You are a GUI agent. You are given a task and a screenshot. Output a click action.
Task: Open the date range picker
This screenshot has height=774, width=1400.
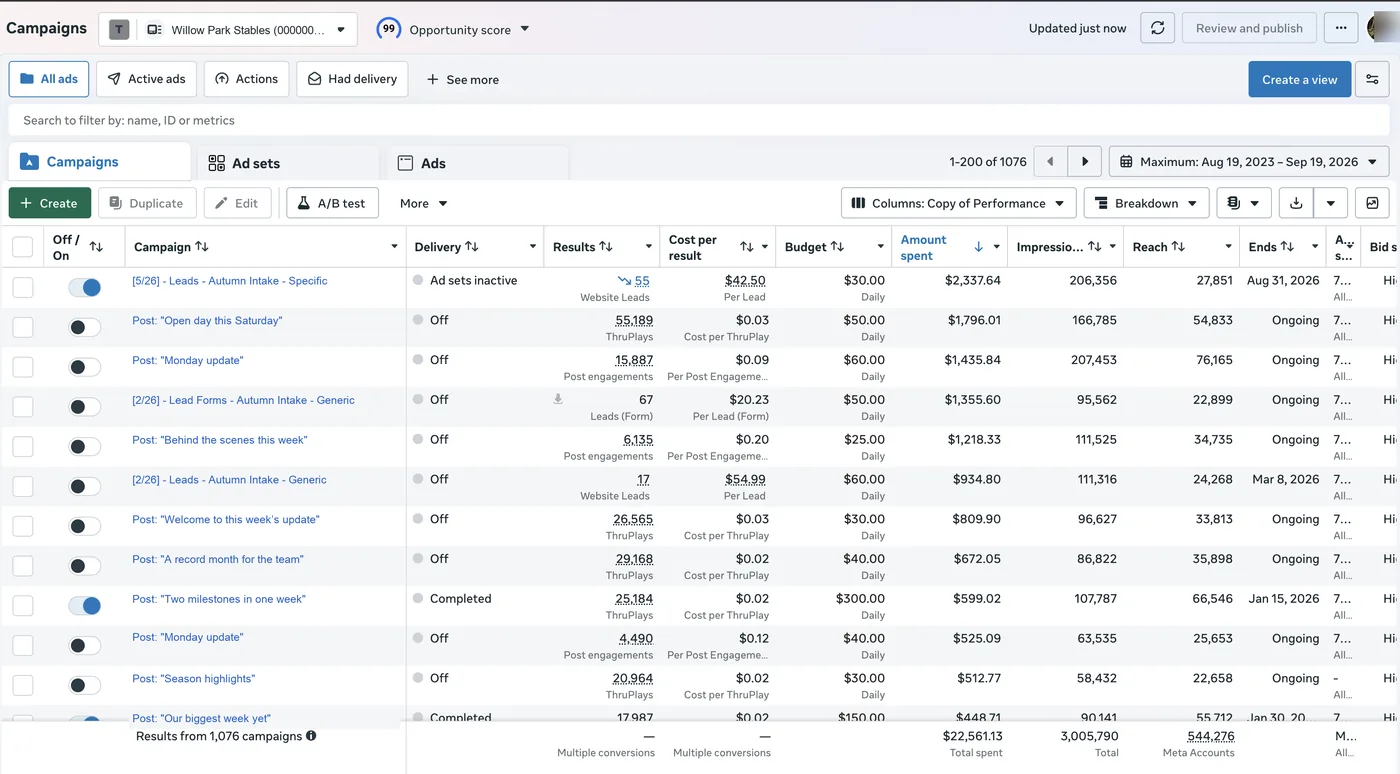(1249, 161)
